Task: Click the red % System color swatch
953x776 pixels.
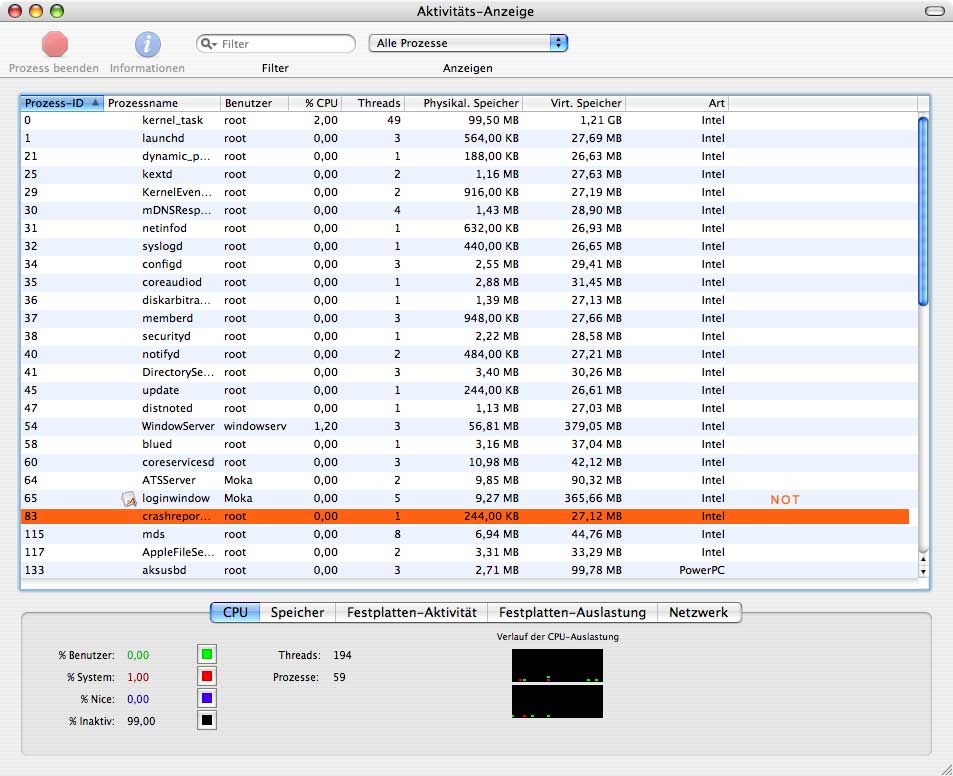Action: (207, 676)
